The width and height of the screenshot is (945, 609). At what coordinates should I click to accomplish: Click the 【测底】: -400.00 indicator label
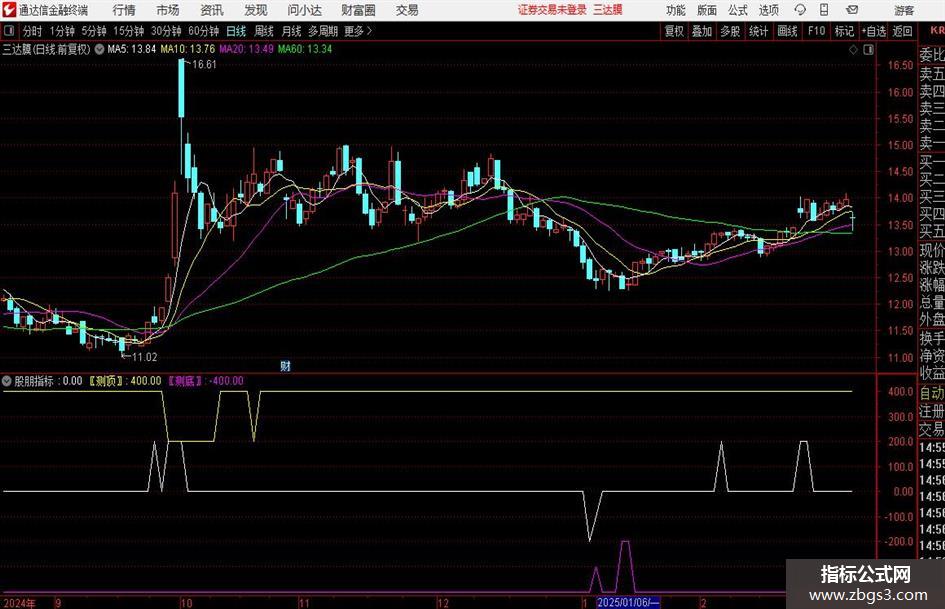[206, 381]
